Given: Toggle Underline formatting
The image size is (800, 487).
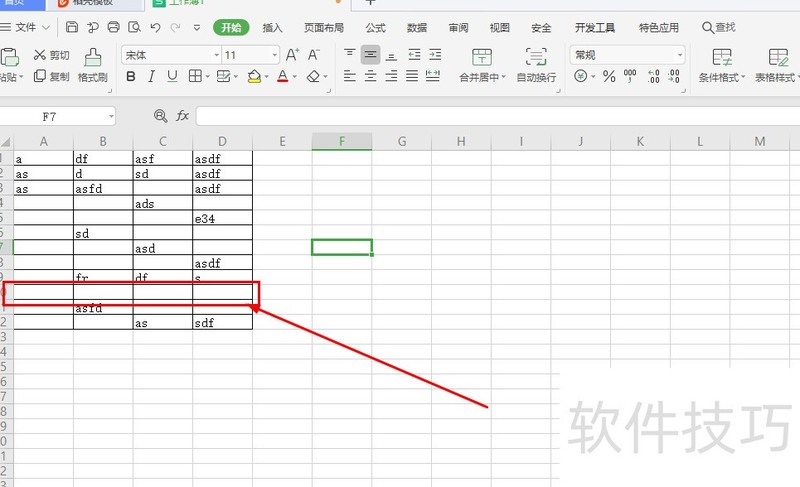Looking at the screenshot, I should 172,76.
